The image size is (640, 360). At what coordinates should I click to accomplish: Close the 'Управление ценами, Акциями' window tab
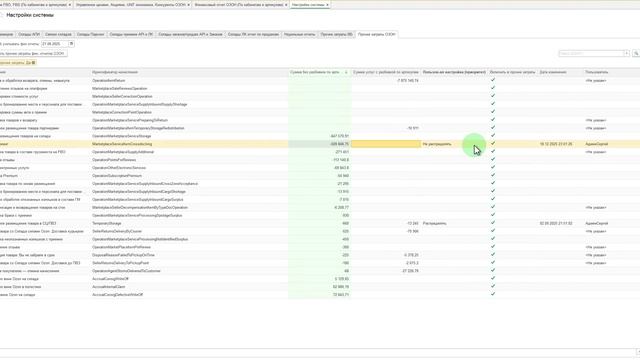188,5
